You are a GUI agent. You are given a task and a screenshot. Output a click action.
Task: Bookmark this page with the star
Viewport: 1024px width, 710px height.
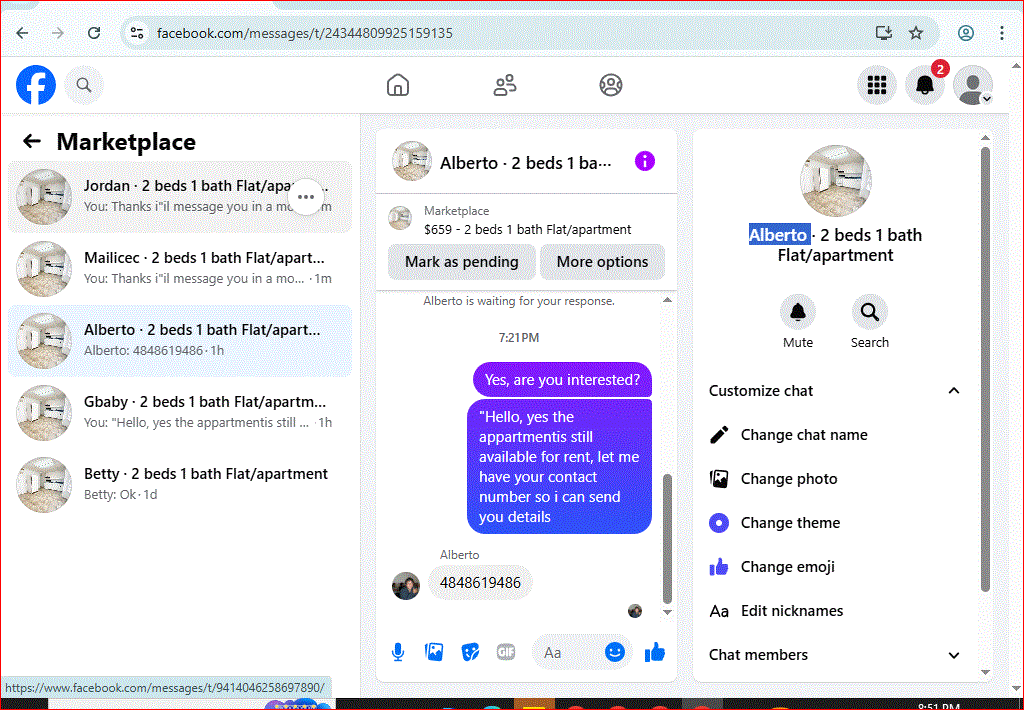pos(916,33)
